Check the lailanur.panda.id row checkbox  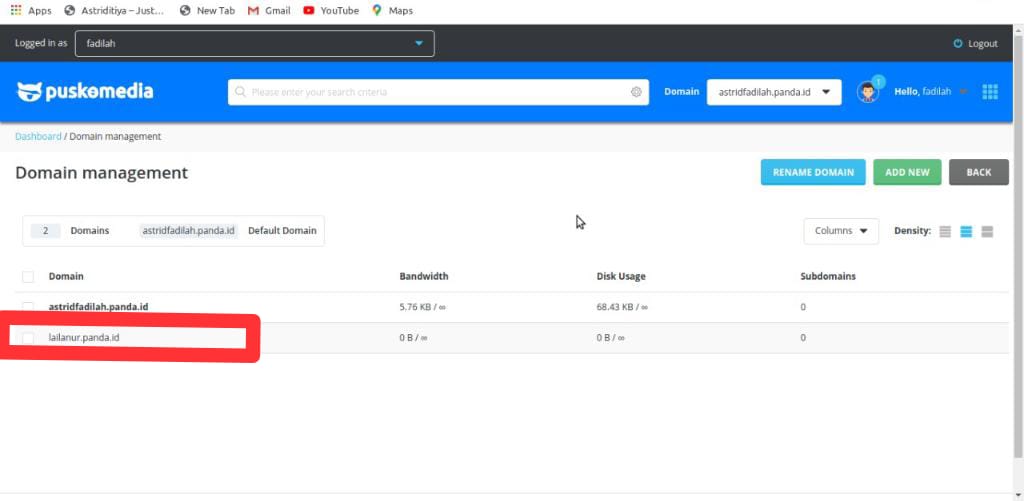tap(28, 338)
